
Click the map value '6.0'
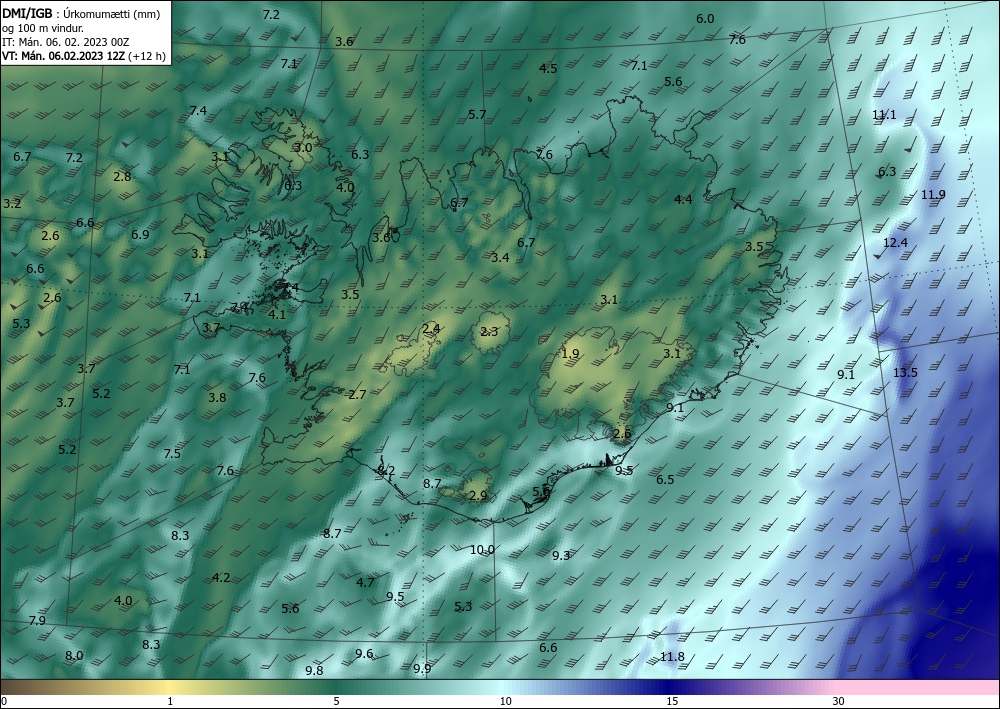[x=705, y=18]
